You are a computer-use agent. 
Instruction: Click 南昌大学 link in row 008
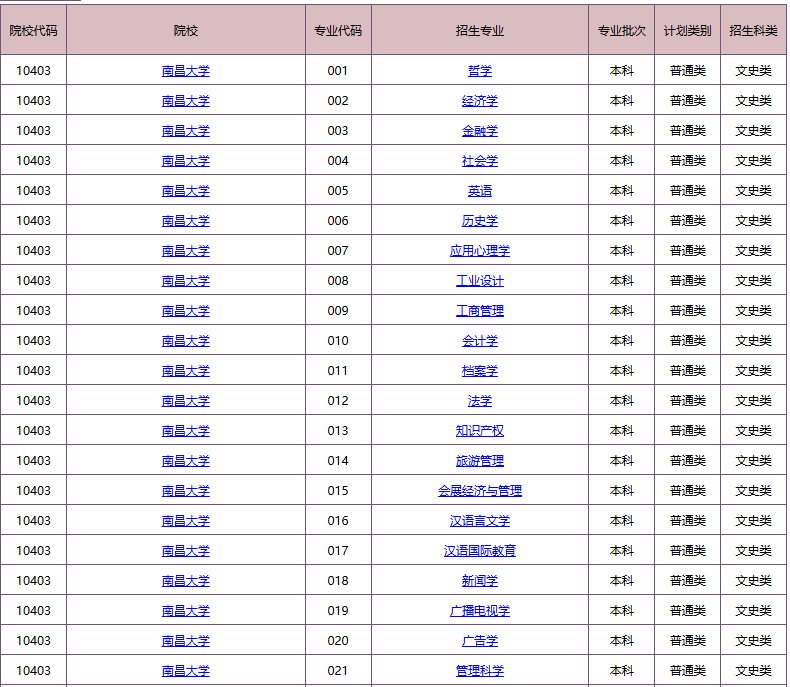coord(185,281)
